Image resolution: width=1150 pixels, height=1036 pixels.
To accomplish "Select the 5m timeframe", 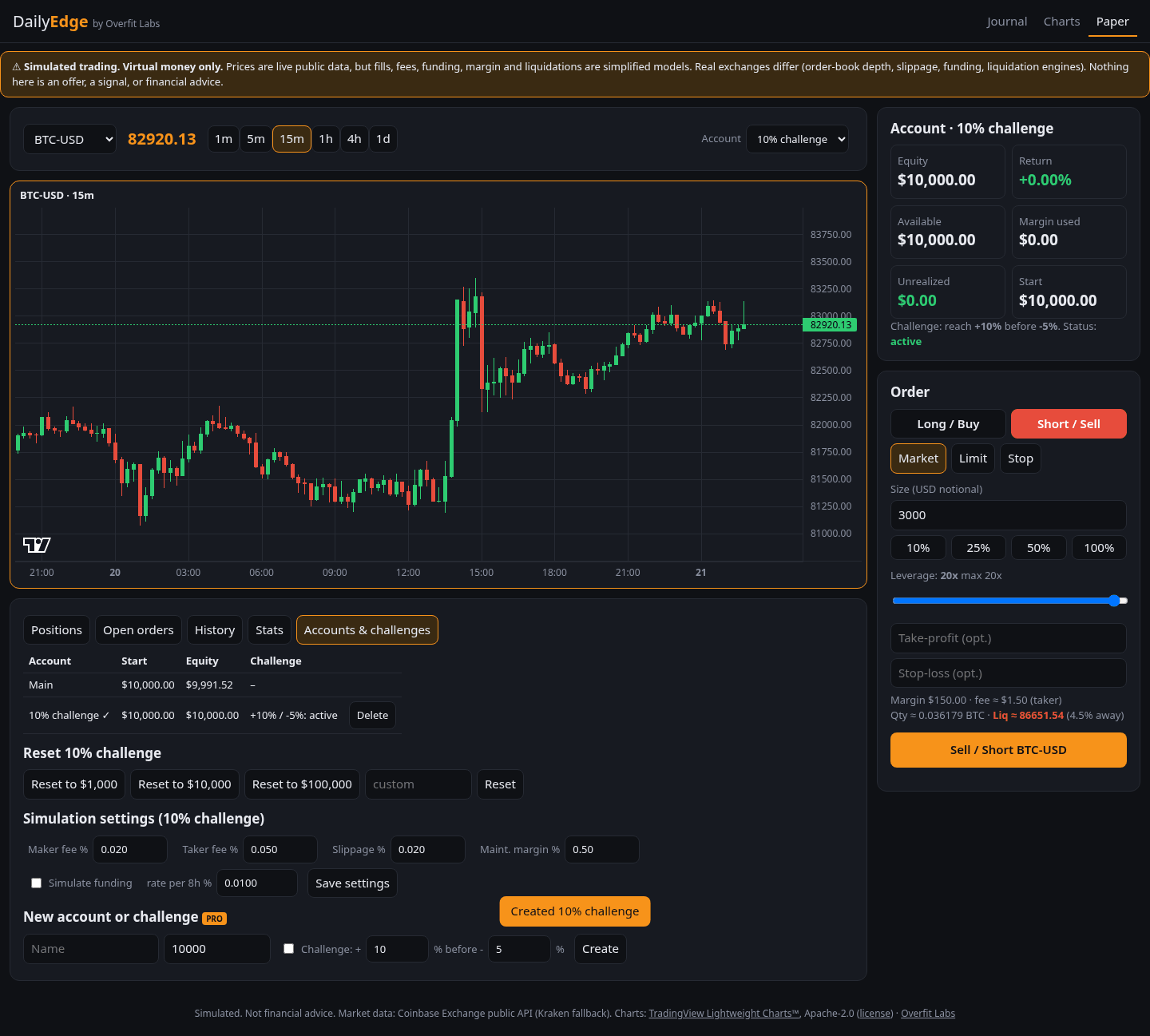I will [256, 139].
